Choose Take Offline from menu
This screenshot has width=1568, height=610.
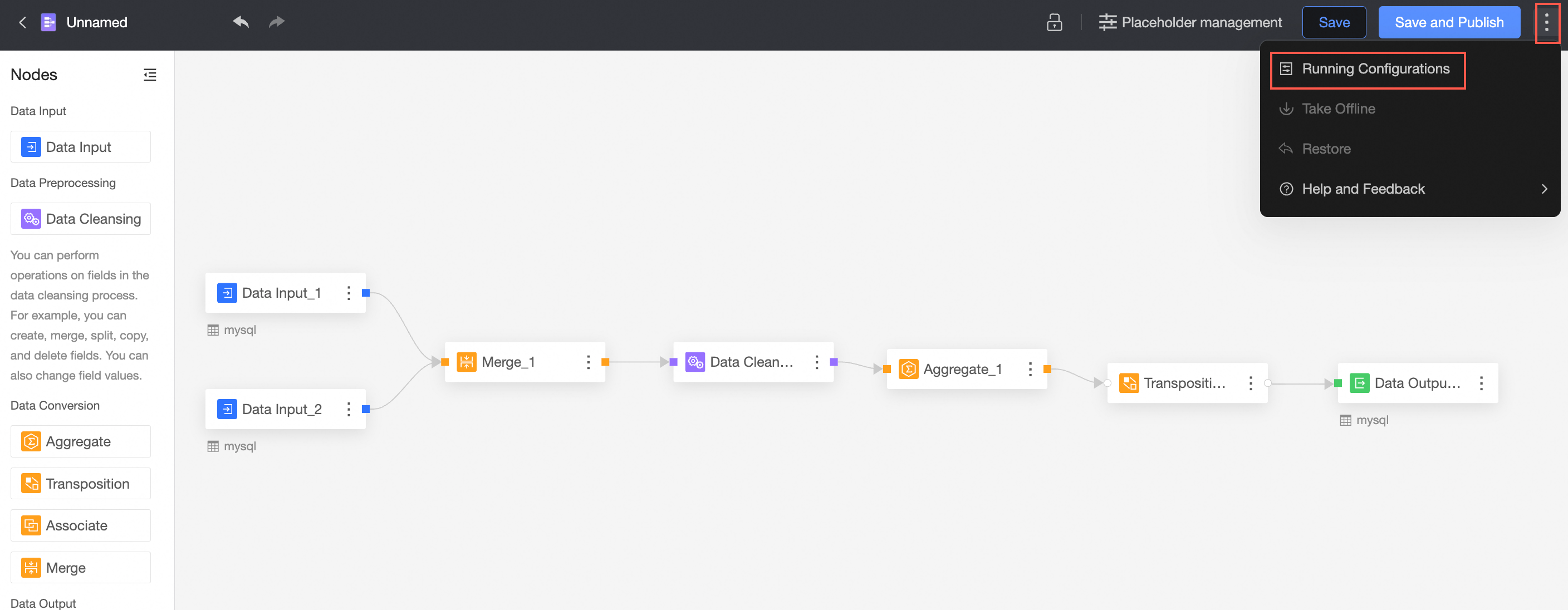(1338, 109)
